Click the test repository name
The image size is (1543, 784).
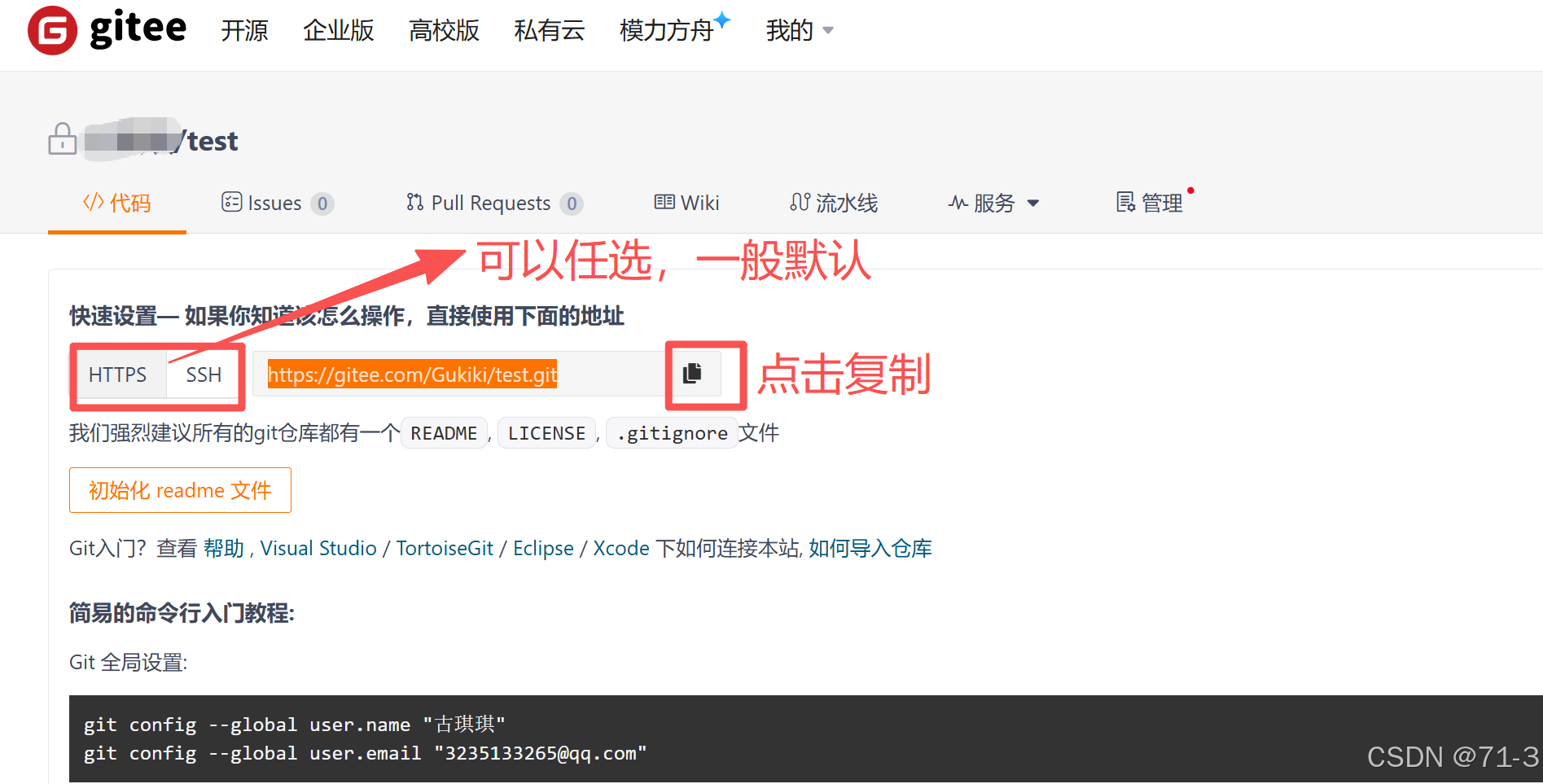(x=213, y=142)
